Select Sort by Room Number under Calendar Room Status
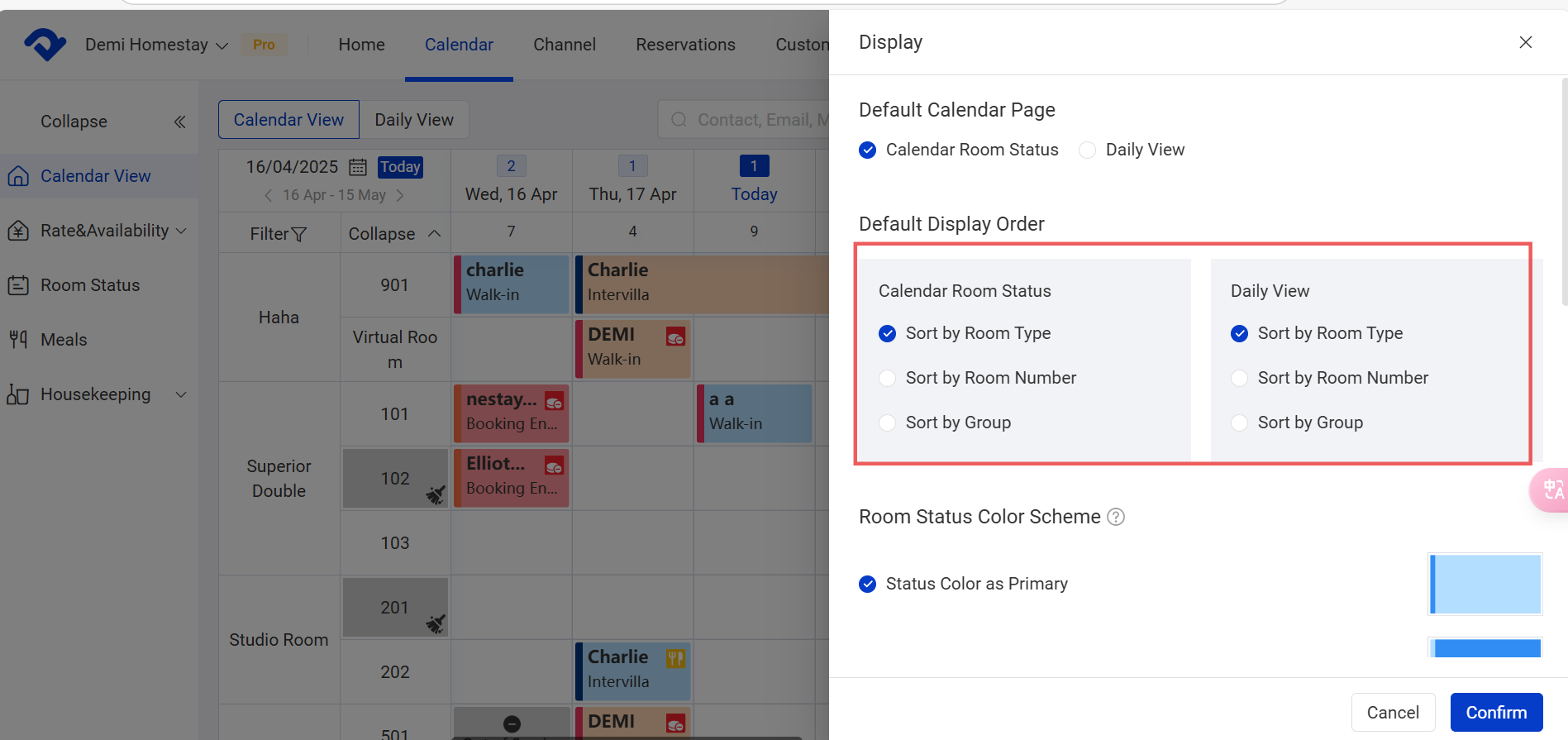1568x740 pixels. point(888,378)
